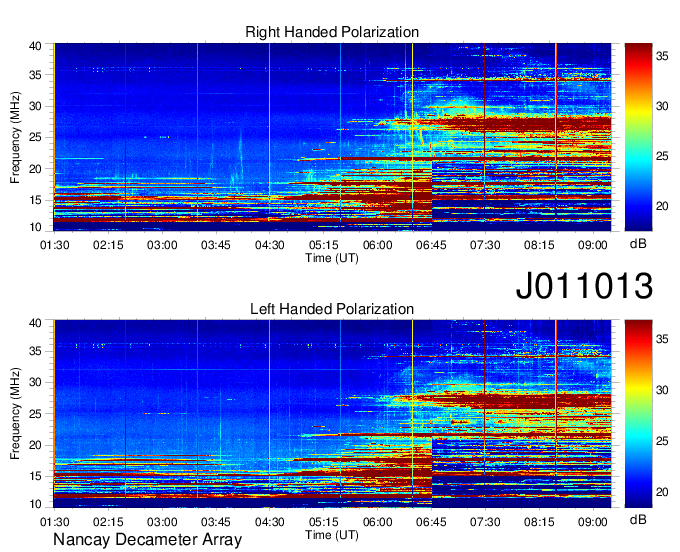Click the 15 MHz tick of Right Handed plot

click(x=35, y=200)
